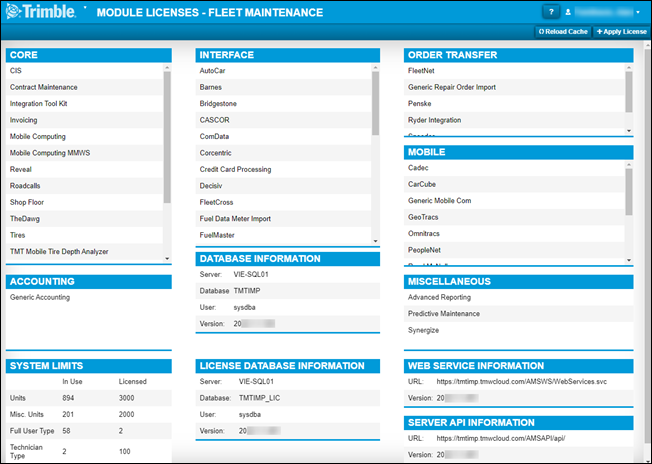Expand the user account dropdown arrow

[638, 13]
